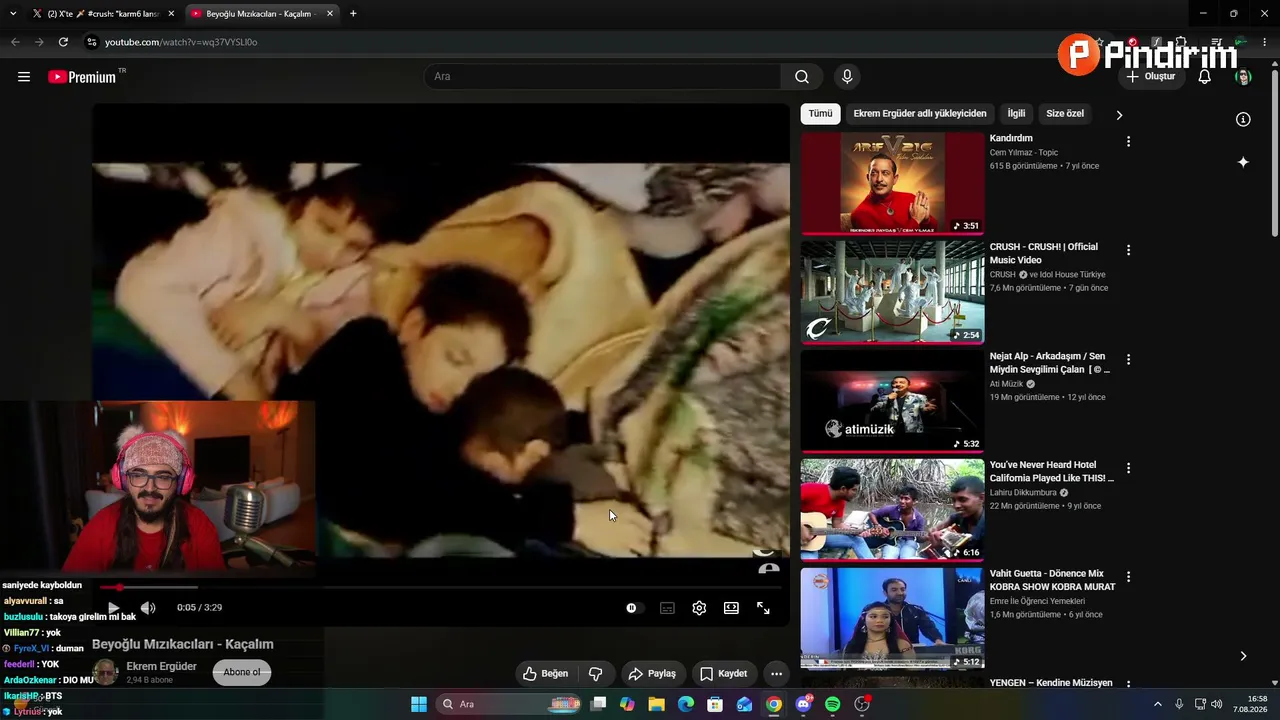1280x720 pixels.
Task: Open the Hotel California video thumbnail
Action: [x=892, y=510]
